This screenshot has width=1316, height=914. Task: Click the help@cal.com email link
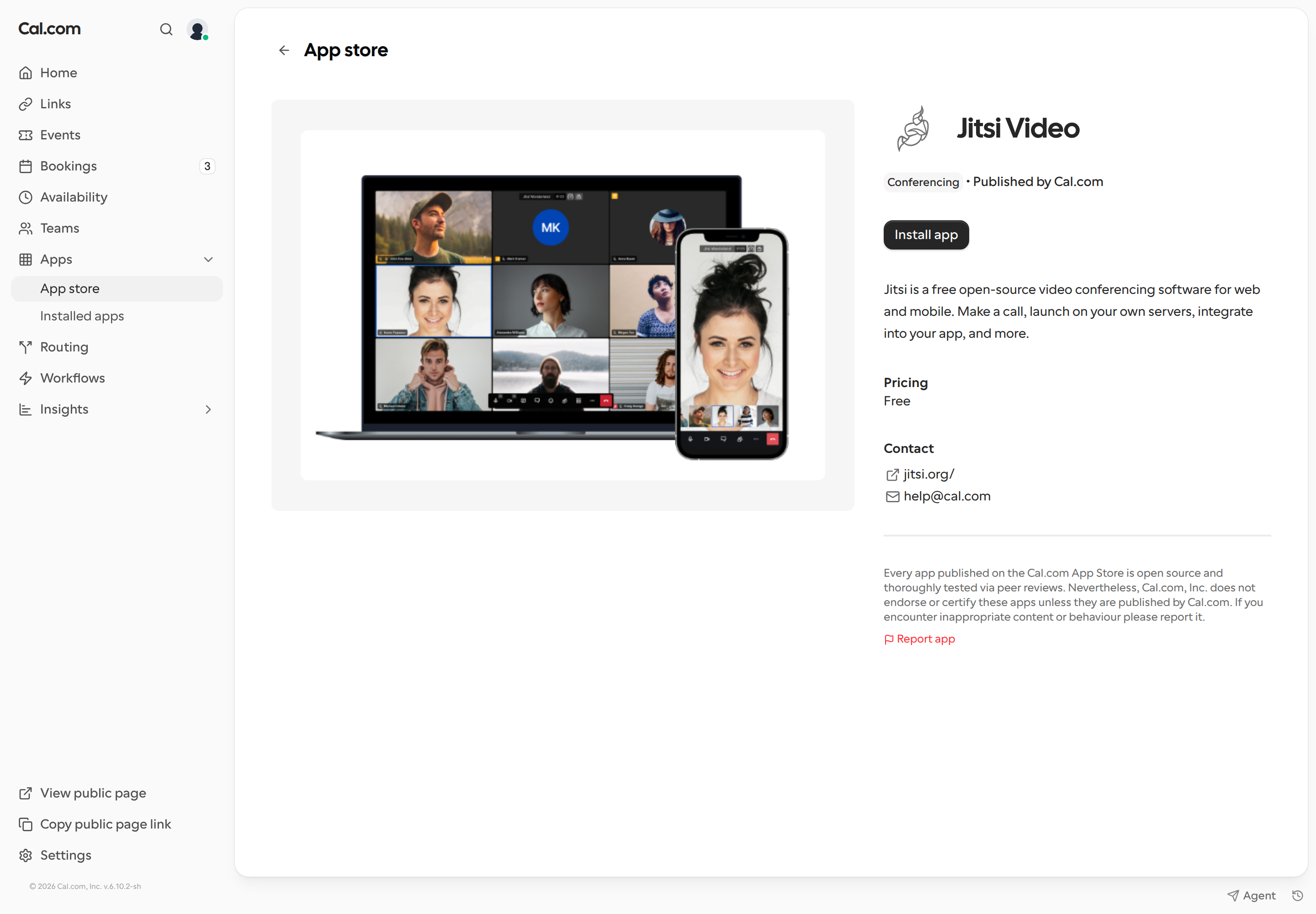coord(947,496)
